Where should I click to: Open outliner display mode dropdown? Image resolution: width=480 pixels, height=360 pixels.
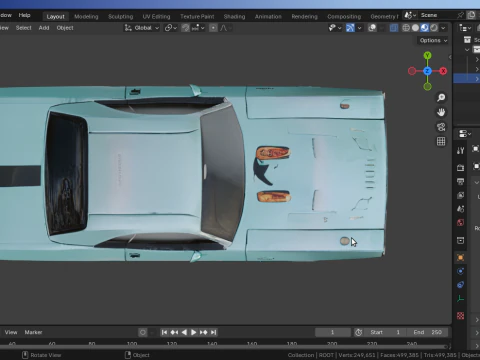[x=465, y=28]
